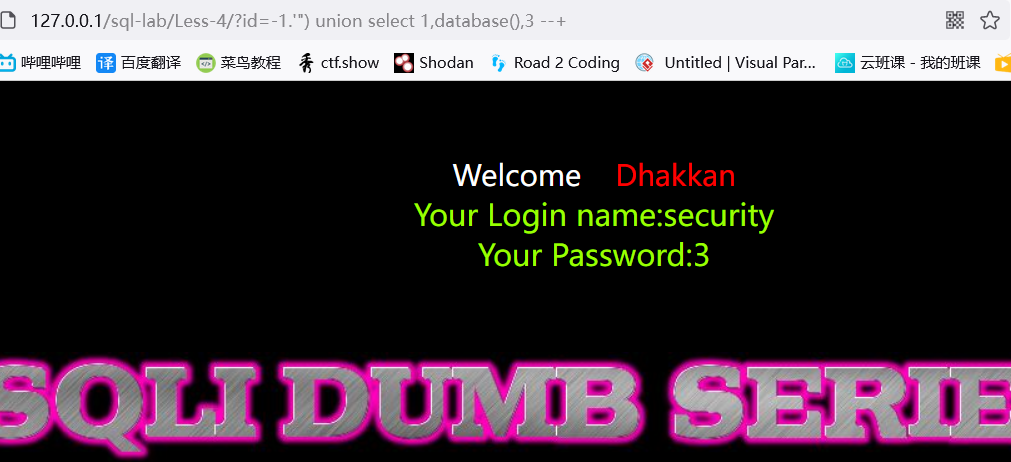Click the page info icon beside the URL
This screenshot has width=1011, height=462.
point(6,21)
